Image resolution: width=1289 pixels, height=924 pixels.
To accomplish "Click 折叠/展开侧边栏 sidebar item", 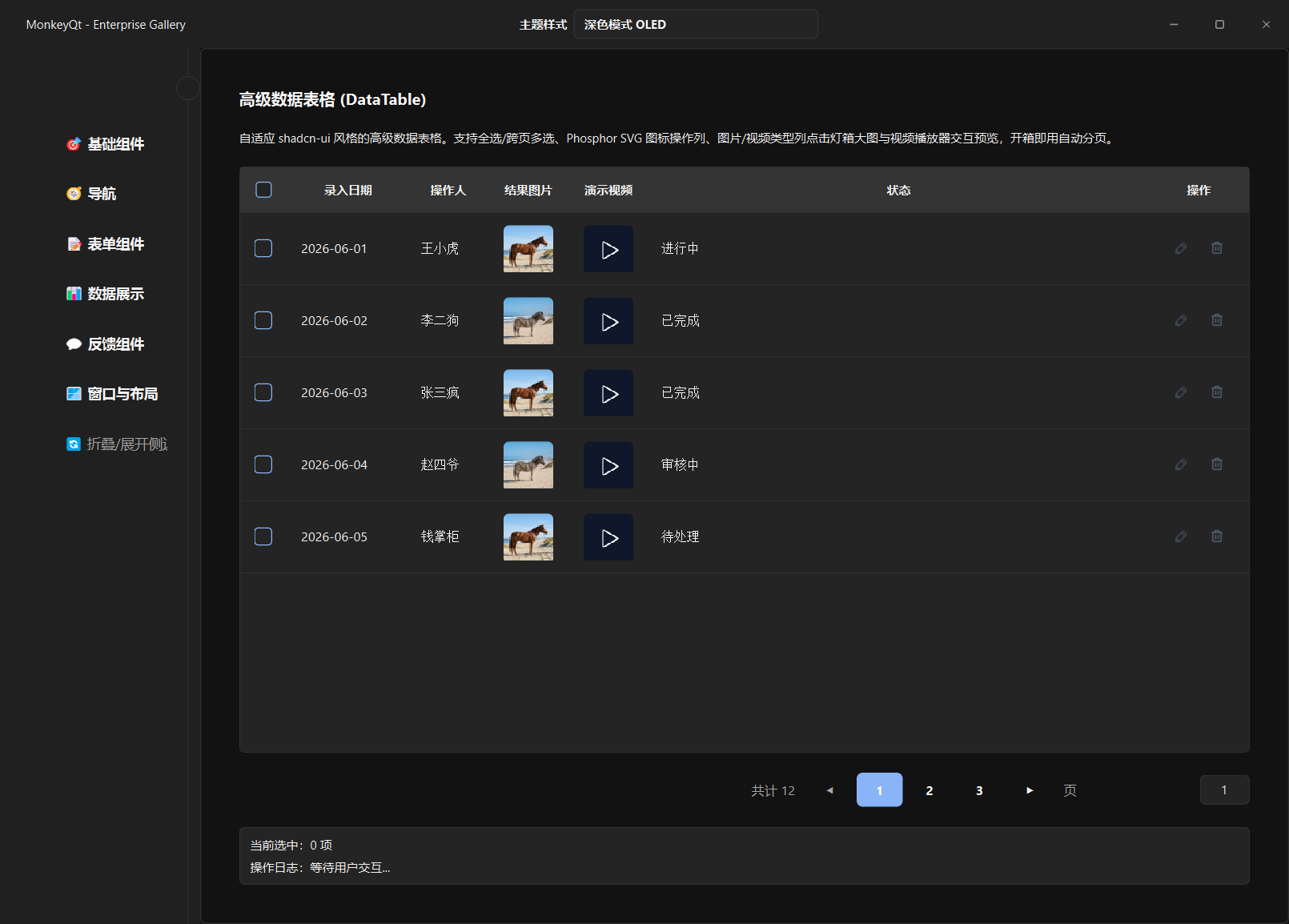I will point(117,444).
